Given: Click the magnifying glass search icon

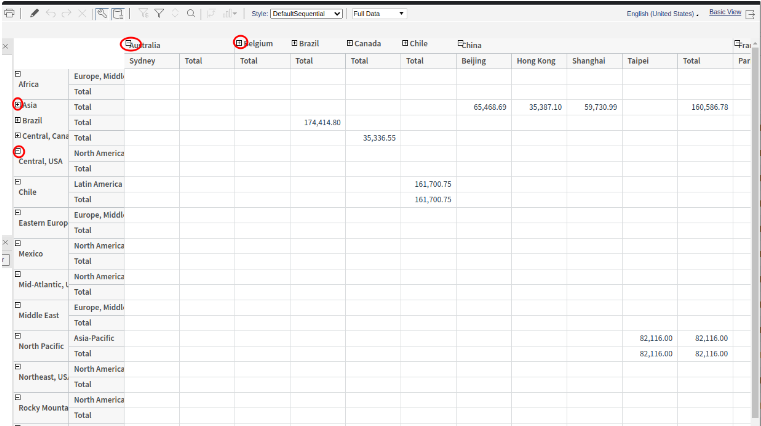Looking at the screenshot, I should click(x=191, y=14).
